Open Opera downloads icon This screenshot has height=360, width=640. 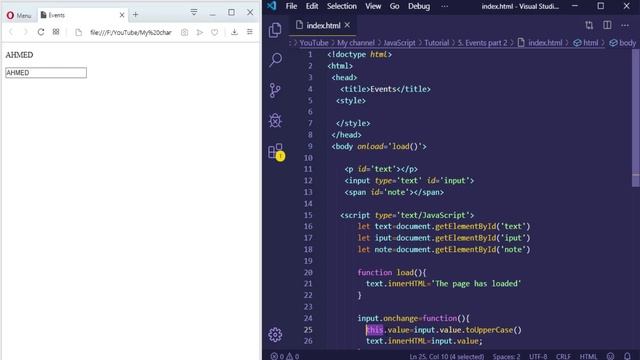(234, 32)
